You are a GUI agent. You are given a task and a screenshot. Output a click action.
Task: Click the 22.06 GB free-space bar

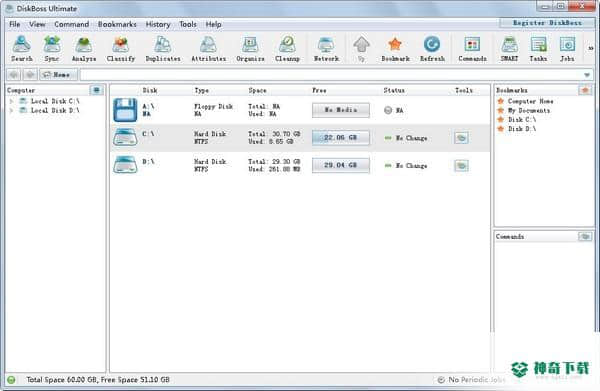click(341, 138)
